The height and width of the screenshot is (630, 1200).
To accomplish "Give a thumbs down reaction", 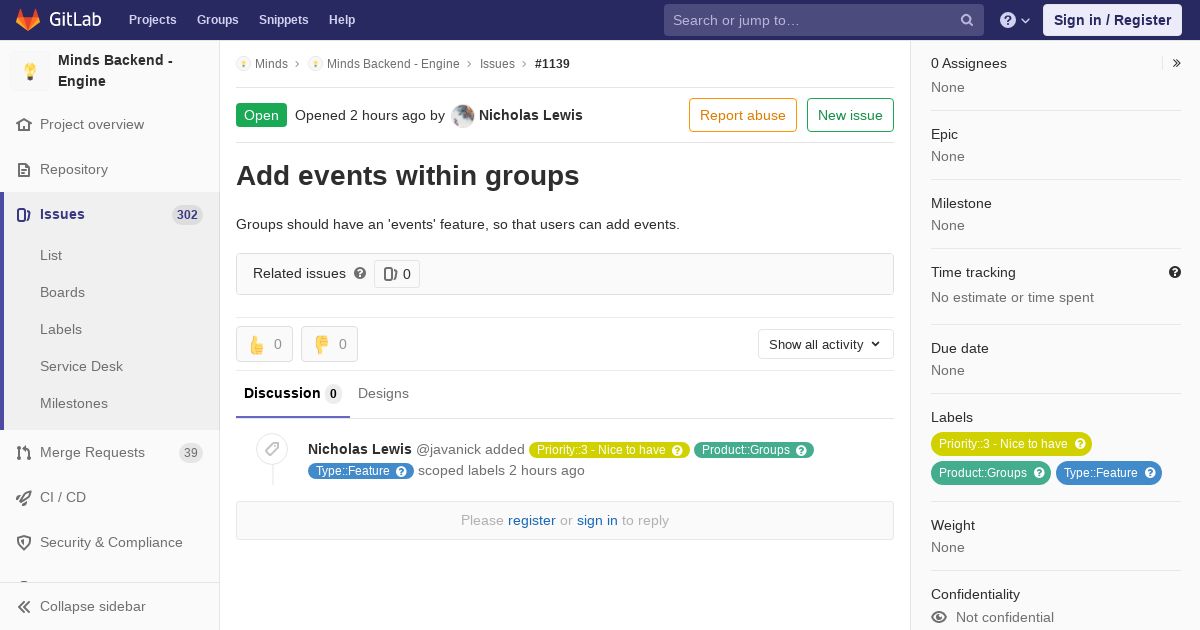I will click(x=329, y=344).
